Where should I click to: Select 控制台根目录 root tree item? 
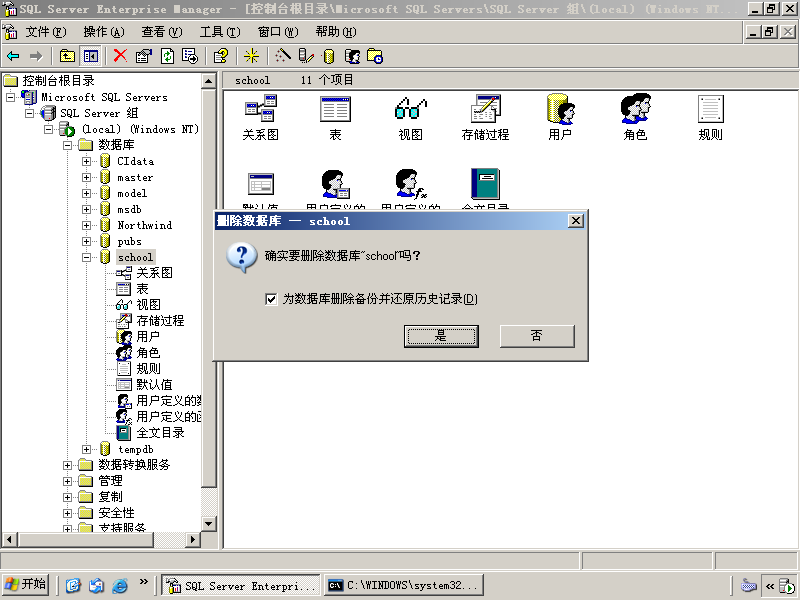(58, 81)
